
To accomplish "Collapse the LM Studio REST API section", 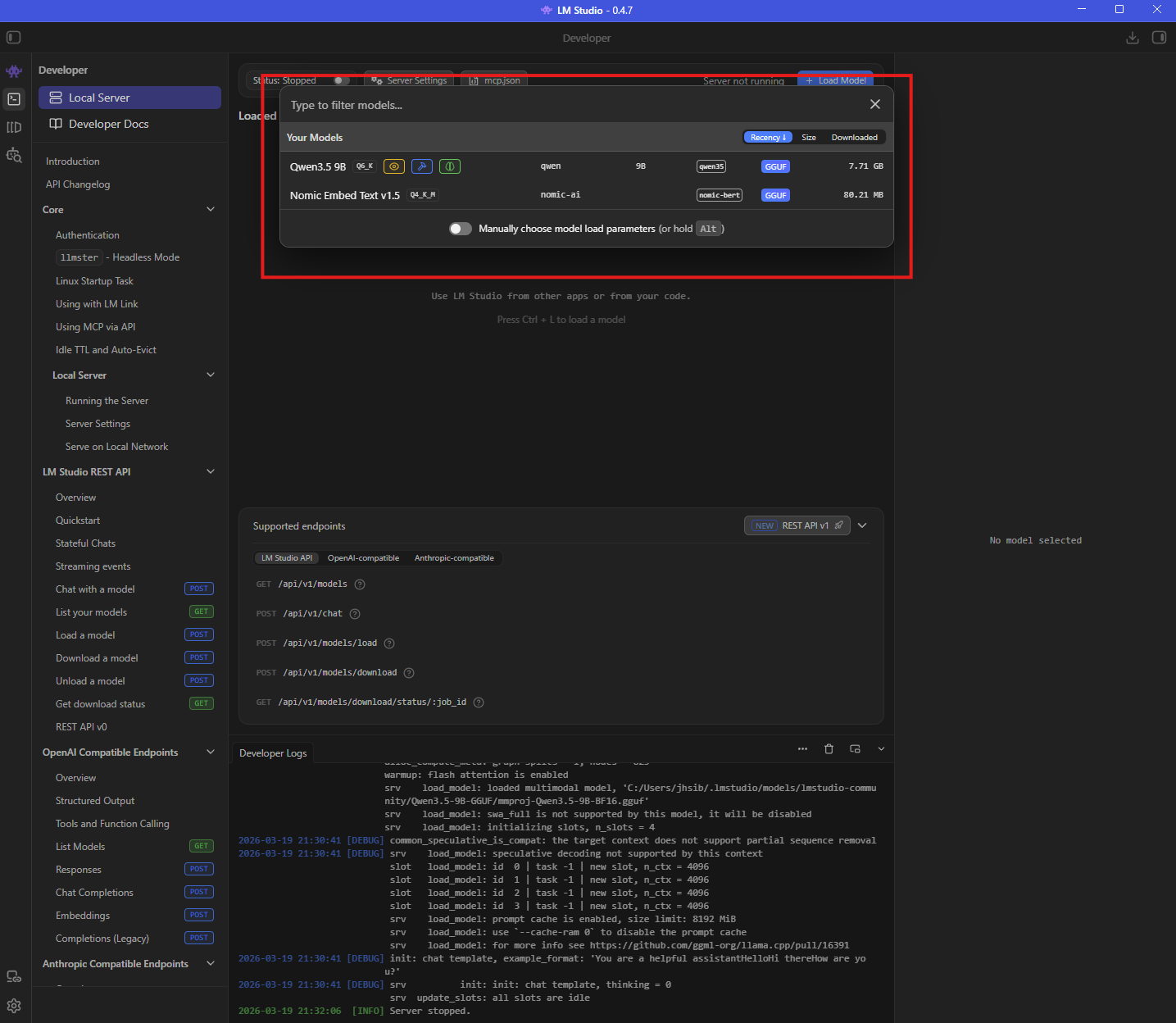I will click(x=211, y=471).
